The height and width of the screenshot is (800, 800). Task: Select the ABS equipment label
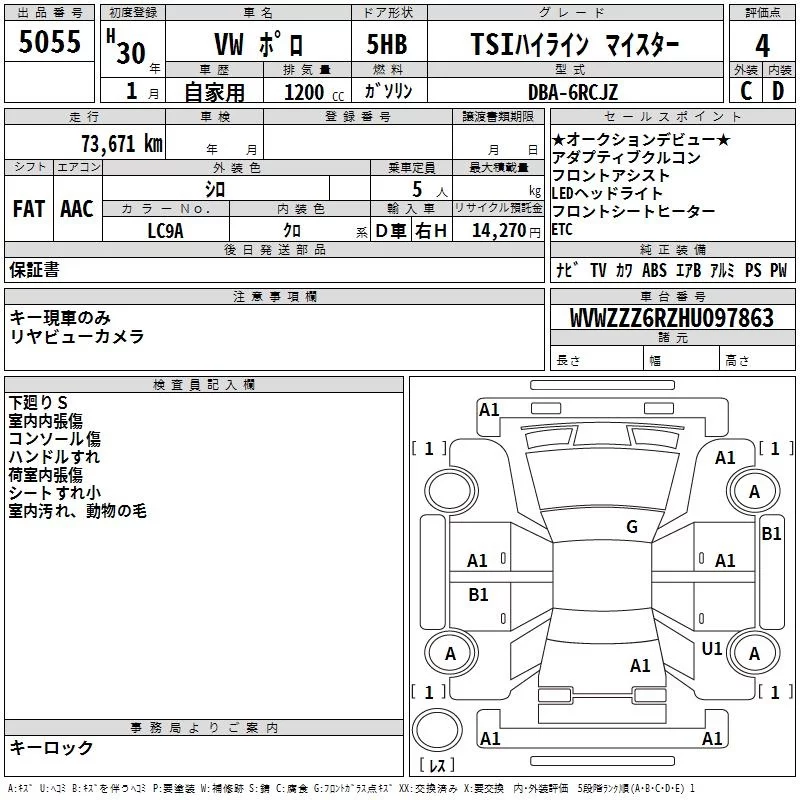[x=654, y=270]
